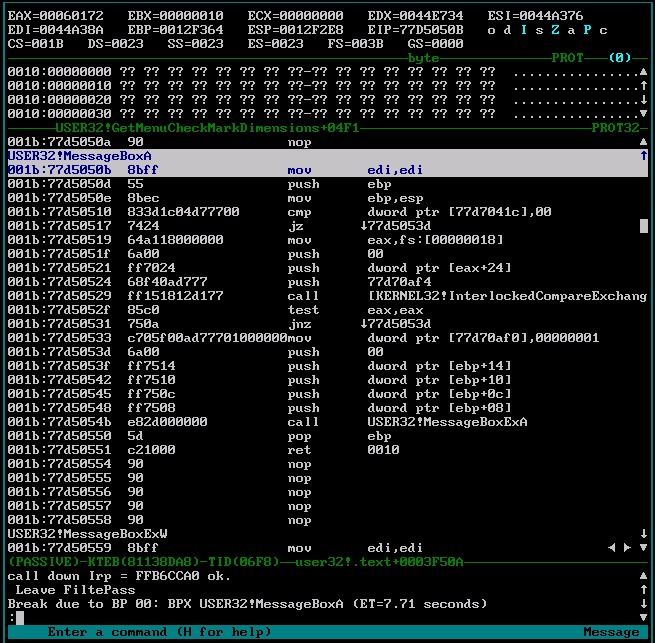This screenshot has height=643, width=655.
Task: Click the FS=003B segment register
Action: point(355,44)
